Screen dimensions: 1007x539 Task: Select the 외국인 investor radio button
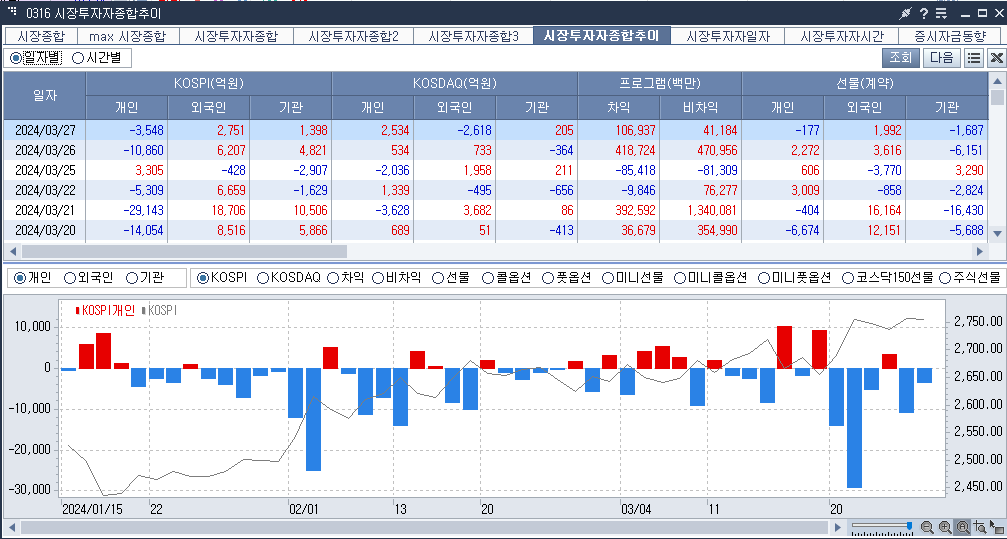(70, 278)
